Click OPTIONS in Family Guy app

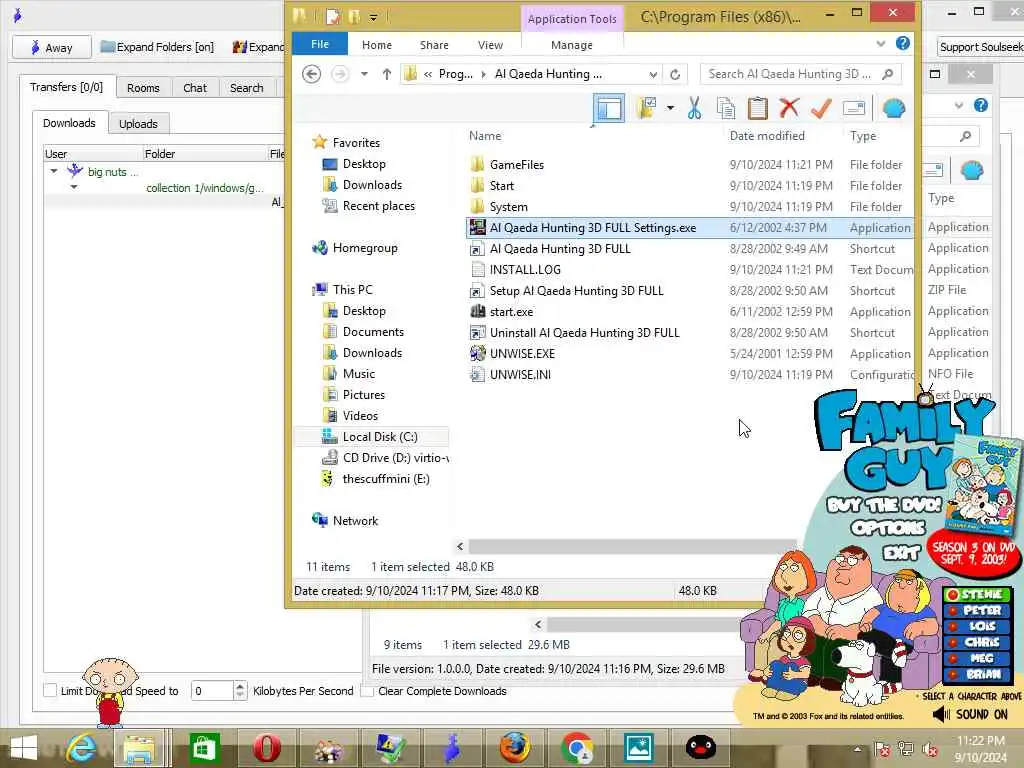click(x=888, y=528)
